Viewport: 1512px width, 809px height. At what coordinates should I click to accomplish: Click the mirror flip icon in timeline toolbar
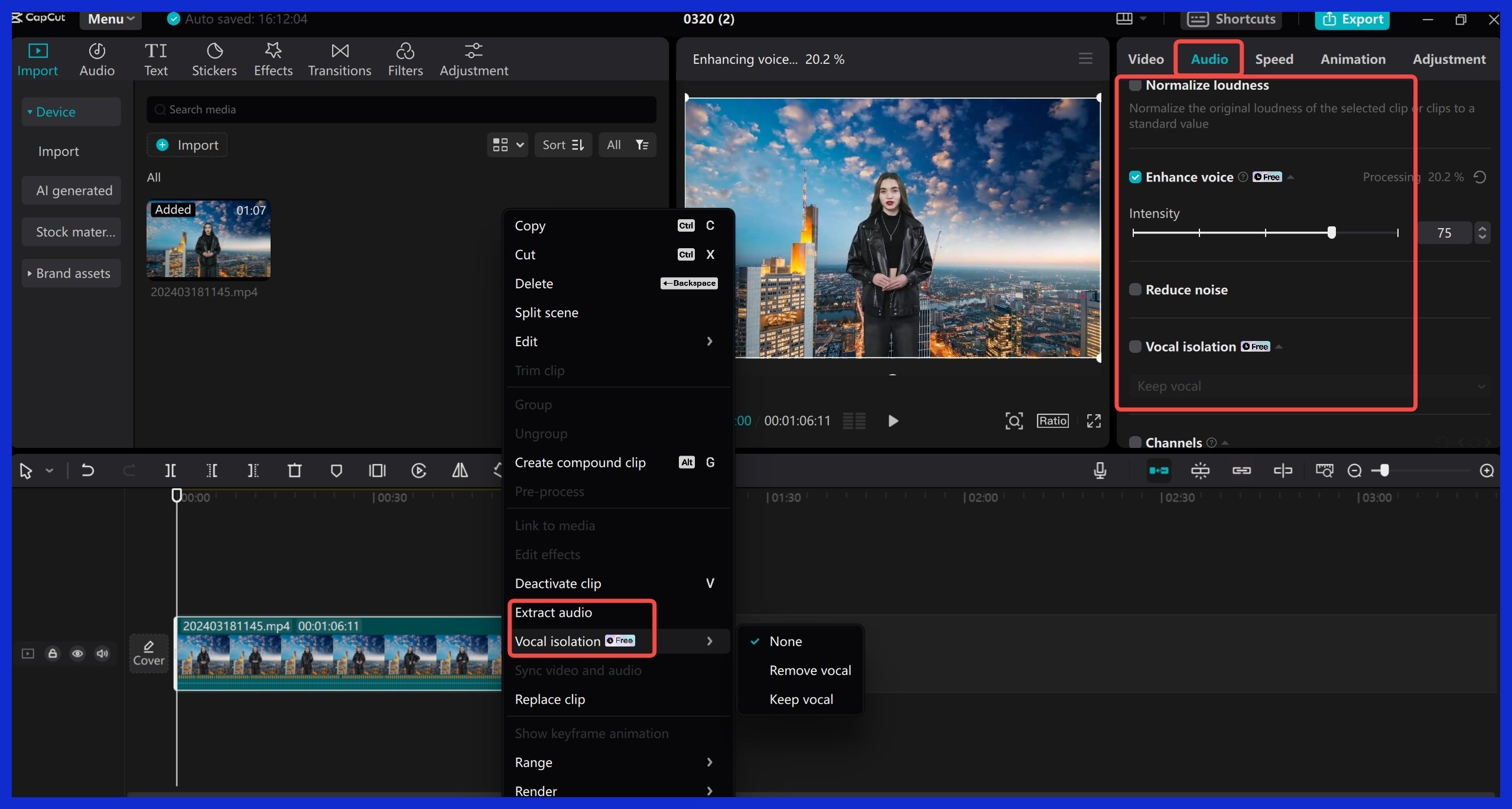tap(460, 470)
